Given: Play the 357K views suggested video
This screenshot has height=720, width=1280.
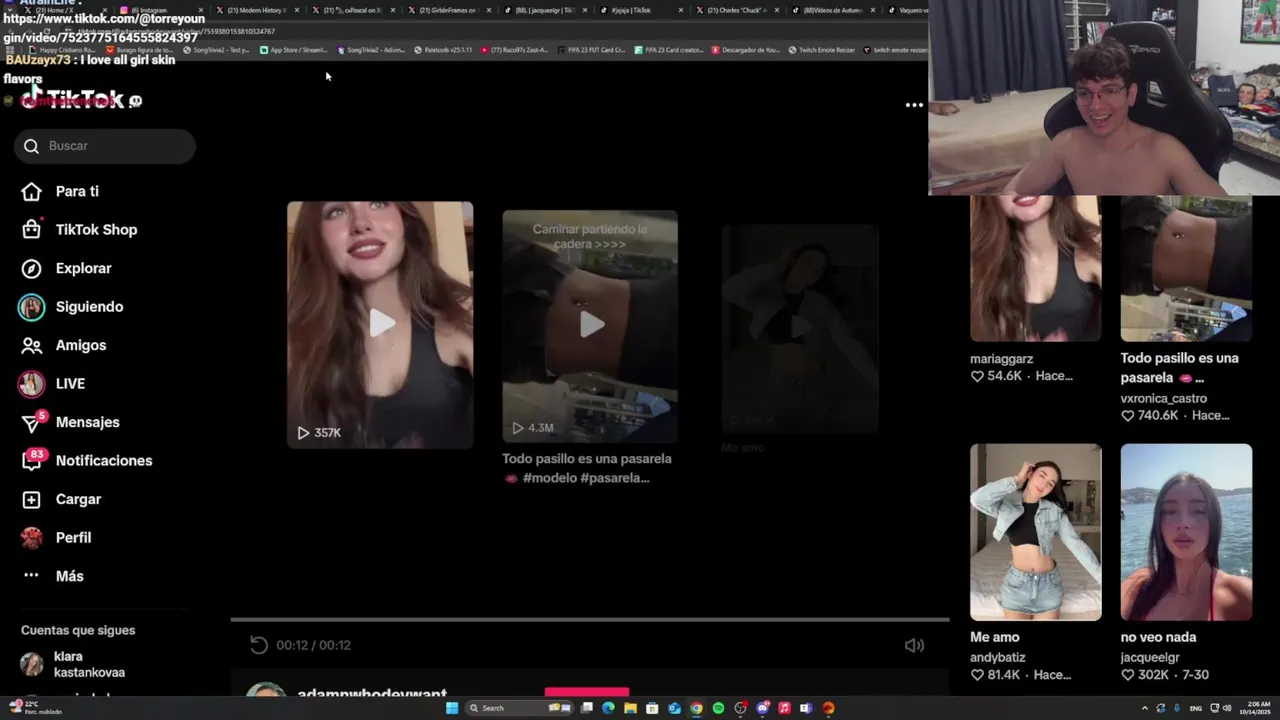Looking at the screenshot, I should [380, 324].
